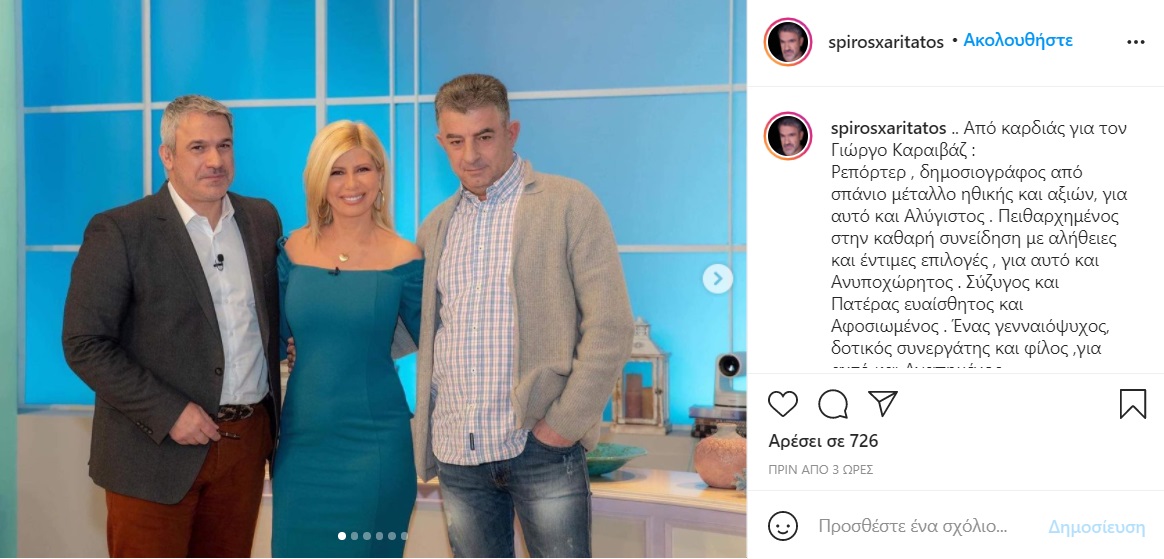Open the avatar beside the caption text

[788, 136]
